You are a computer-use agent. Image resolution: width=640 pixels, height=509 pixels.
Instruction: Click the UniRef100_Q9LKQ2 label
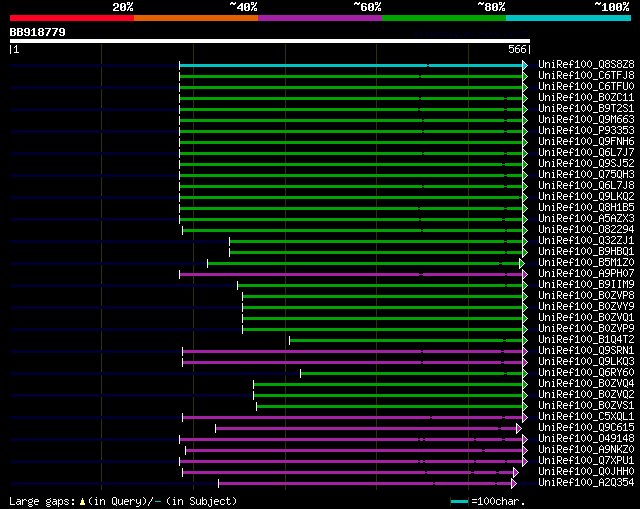(x=586, y=197)
